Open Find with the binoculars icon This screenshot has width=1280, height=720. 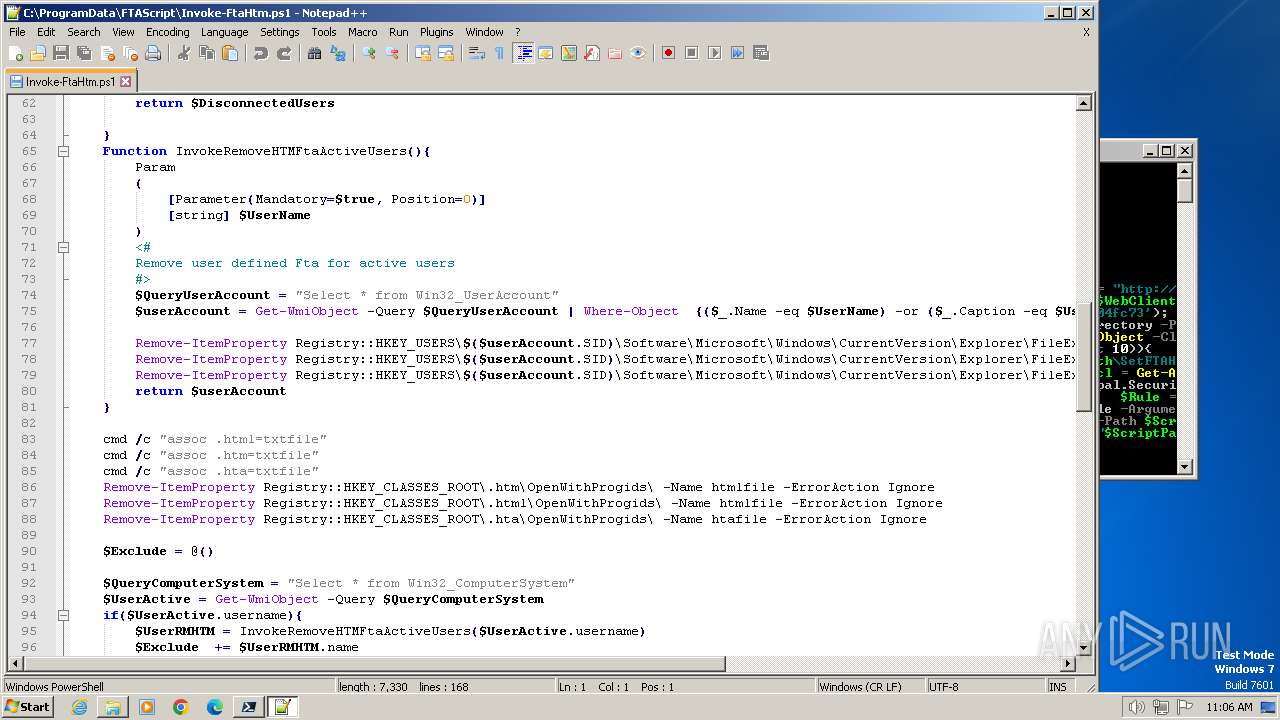315,53
